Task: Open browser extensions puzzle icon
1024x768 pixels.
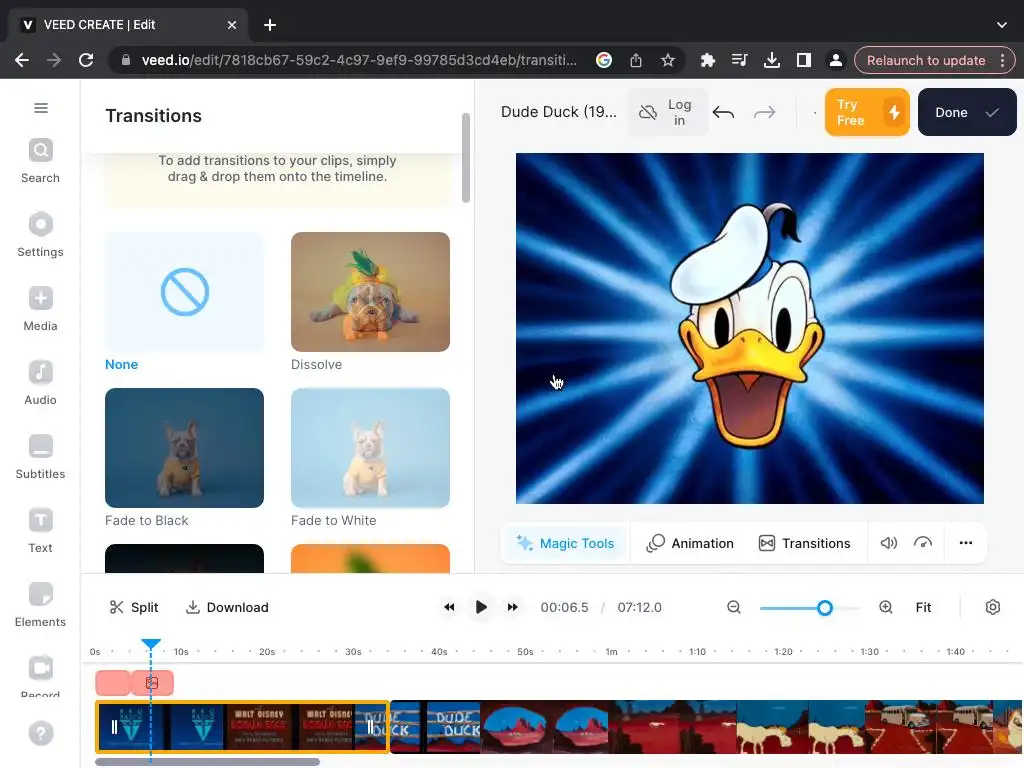Action: click(x=707, y=60)
